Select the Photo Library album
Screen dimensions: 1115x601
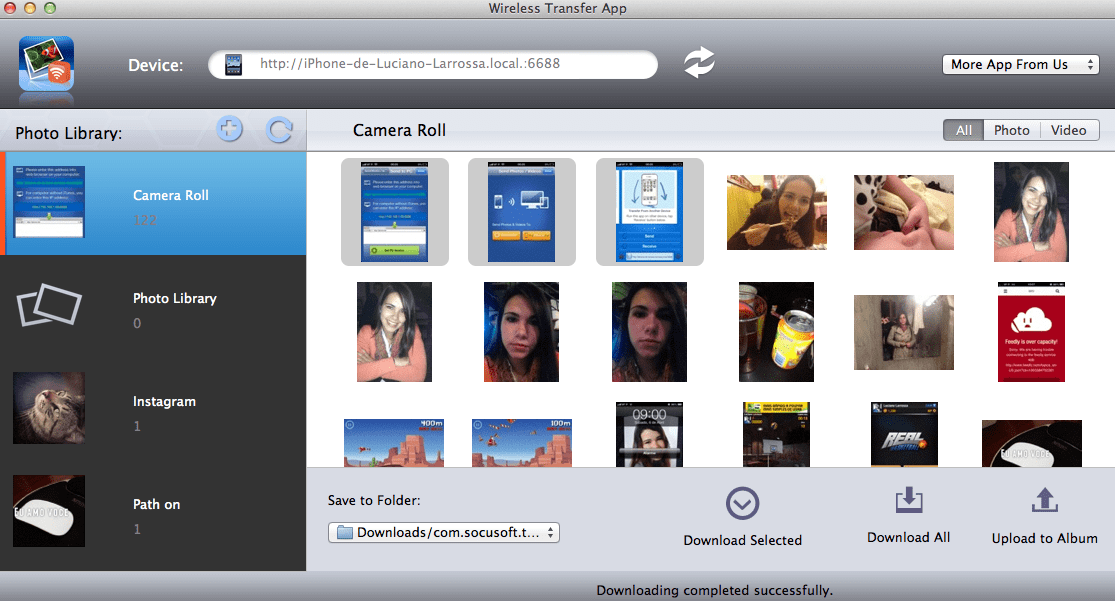point(153,307)
